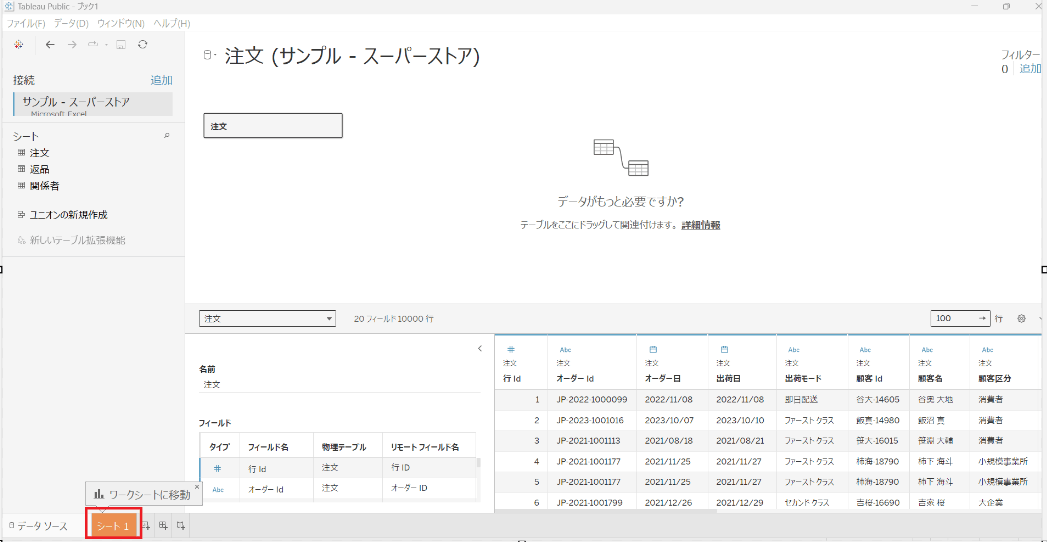1047x542 pixels.
Task: Click the table icon next to 返品
Action: point(21,169)
